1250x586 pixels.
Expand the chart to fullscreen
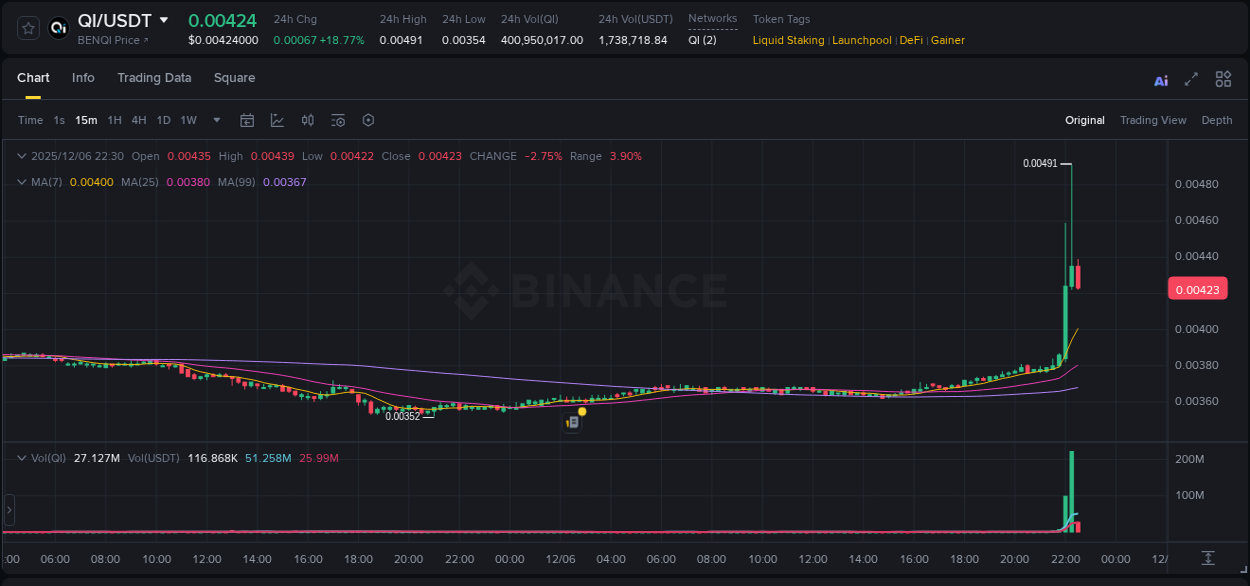tap(1191, 79)
